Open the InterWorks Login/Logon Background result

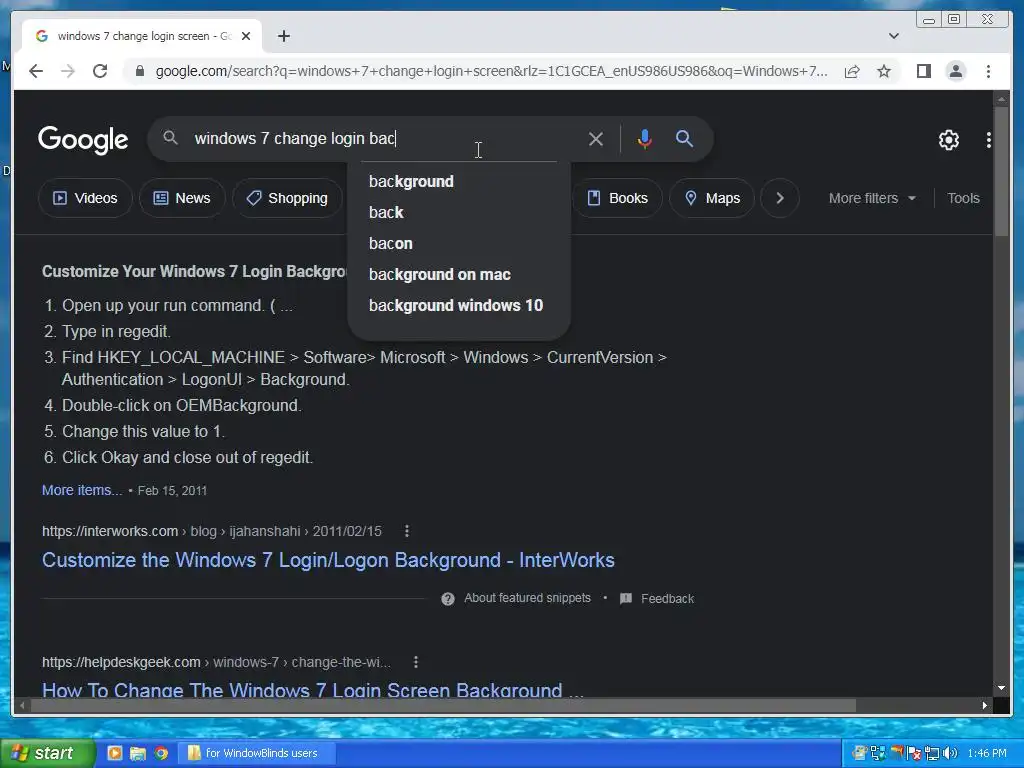tap(328, 560)
